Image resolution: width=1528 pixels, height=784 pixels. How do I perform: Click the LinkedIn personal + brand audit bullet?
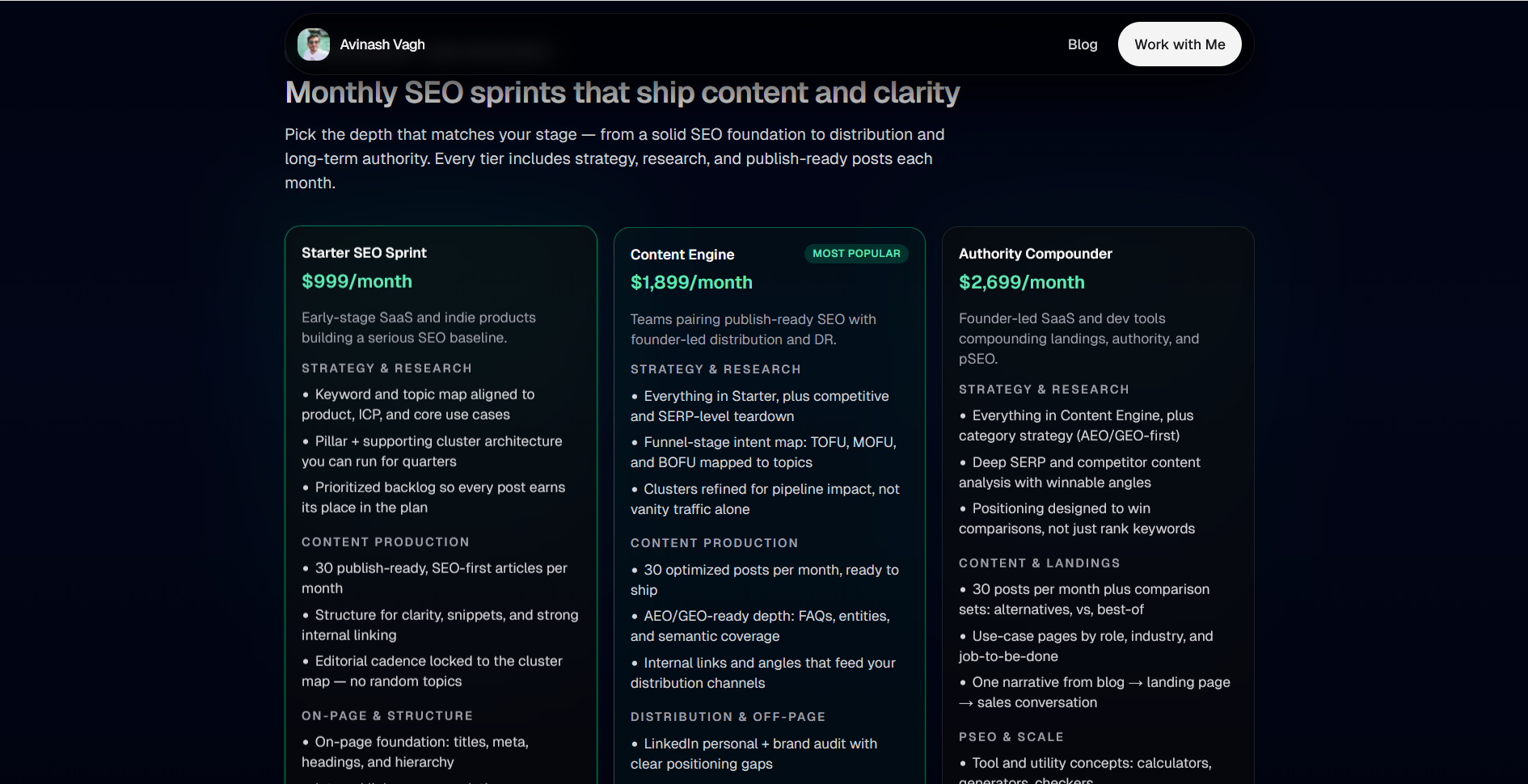(x=753, y=753)
